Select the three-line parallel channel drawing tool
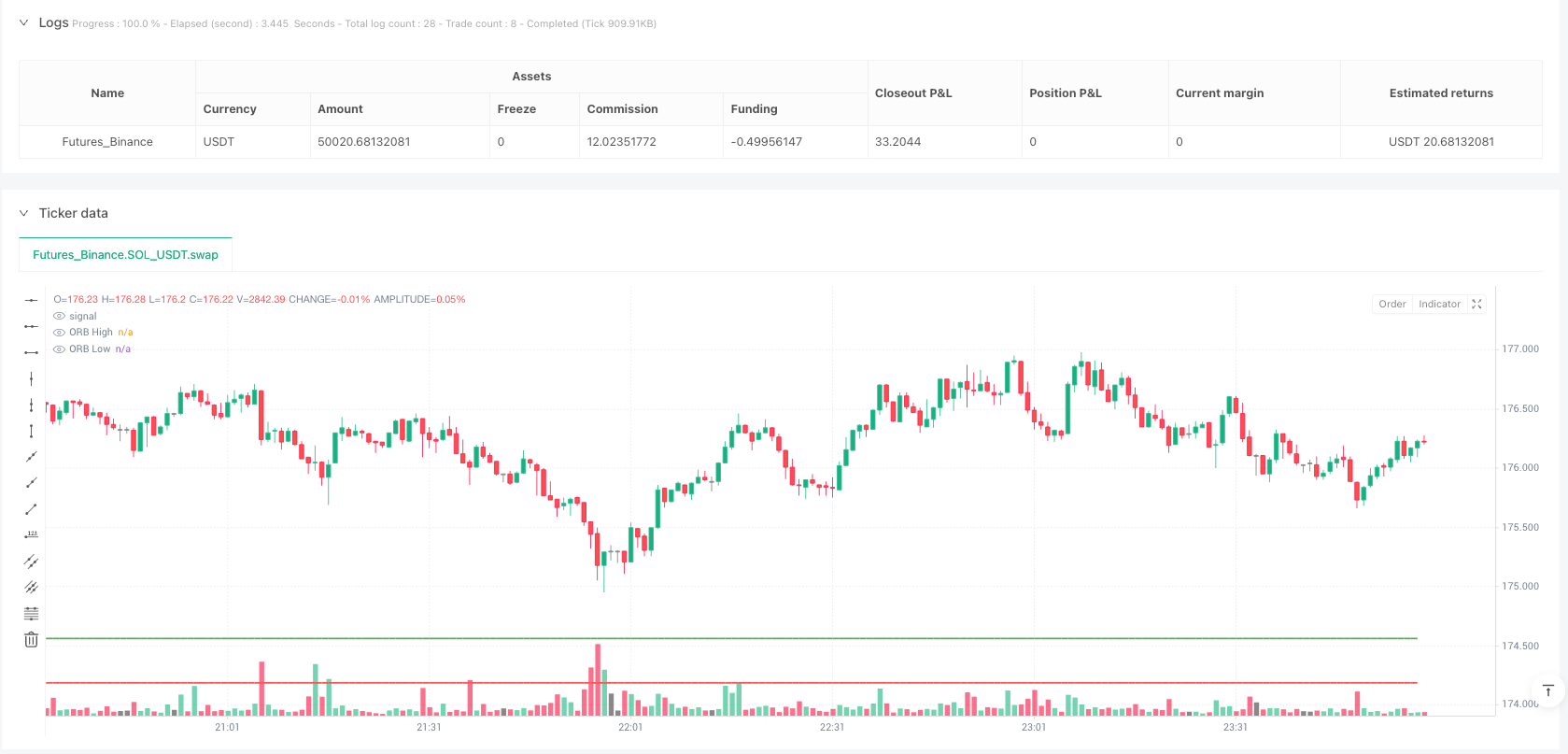 [31, 588]
